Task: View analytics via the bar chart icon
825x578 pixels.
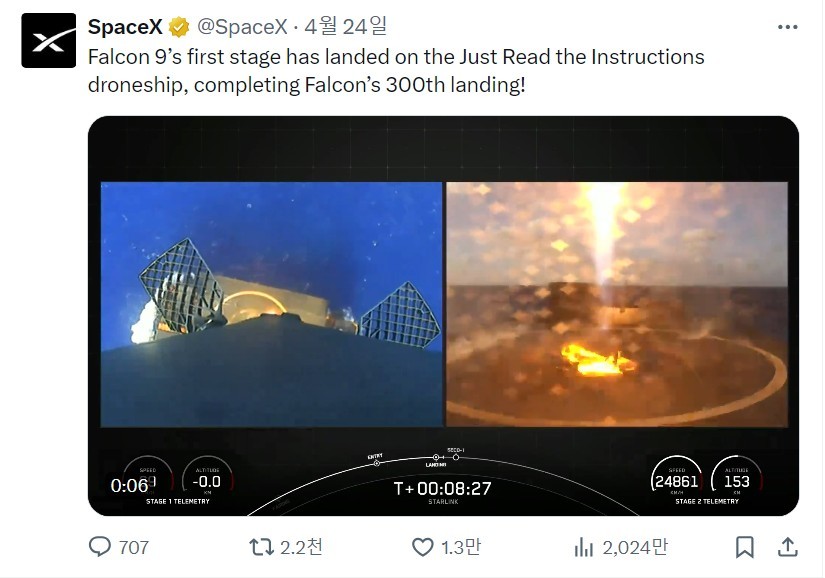Action: pos(583,547)
